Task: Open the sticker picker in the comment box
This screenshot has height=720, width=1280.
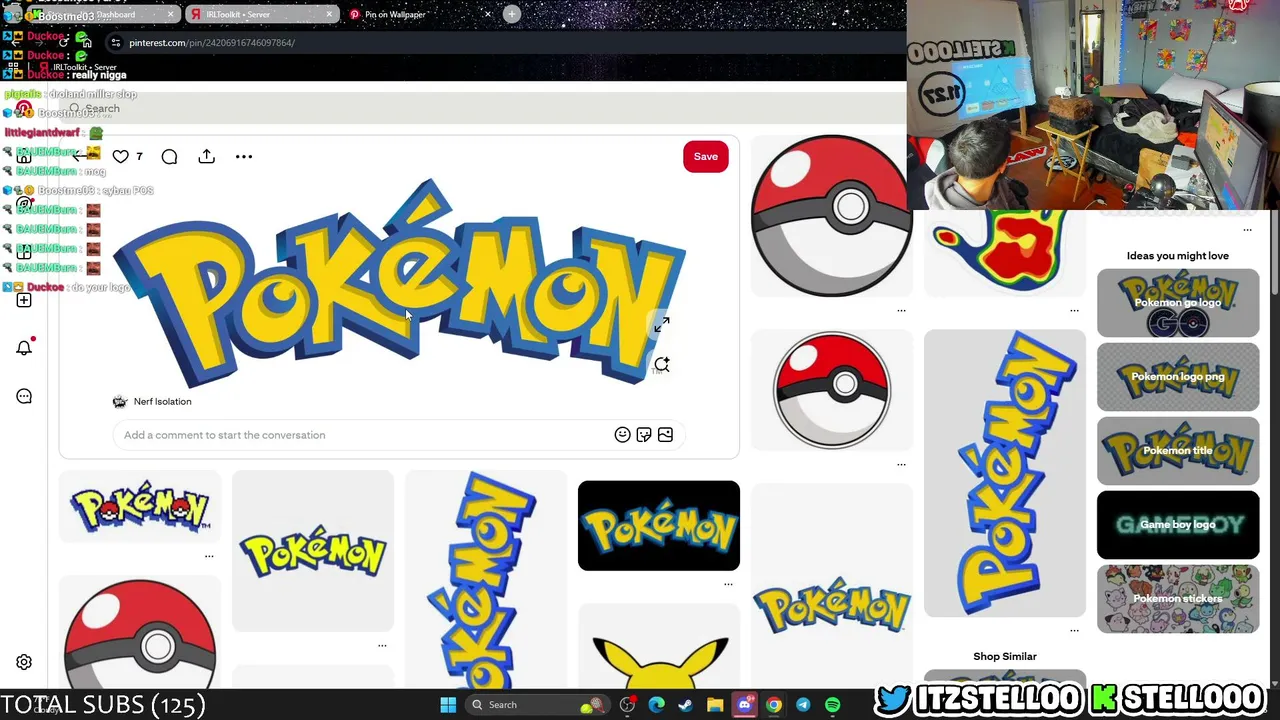Action: (x=644, y=435)
